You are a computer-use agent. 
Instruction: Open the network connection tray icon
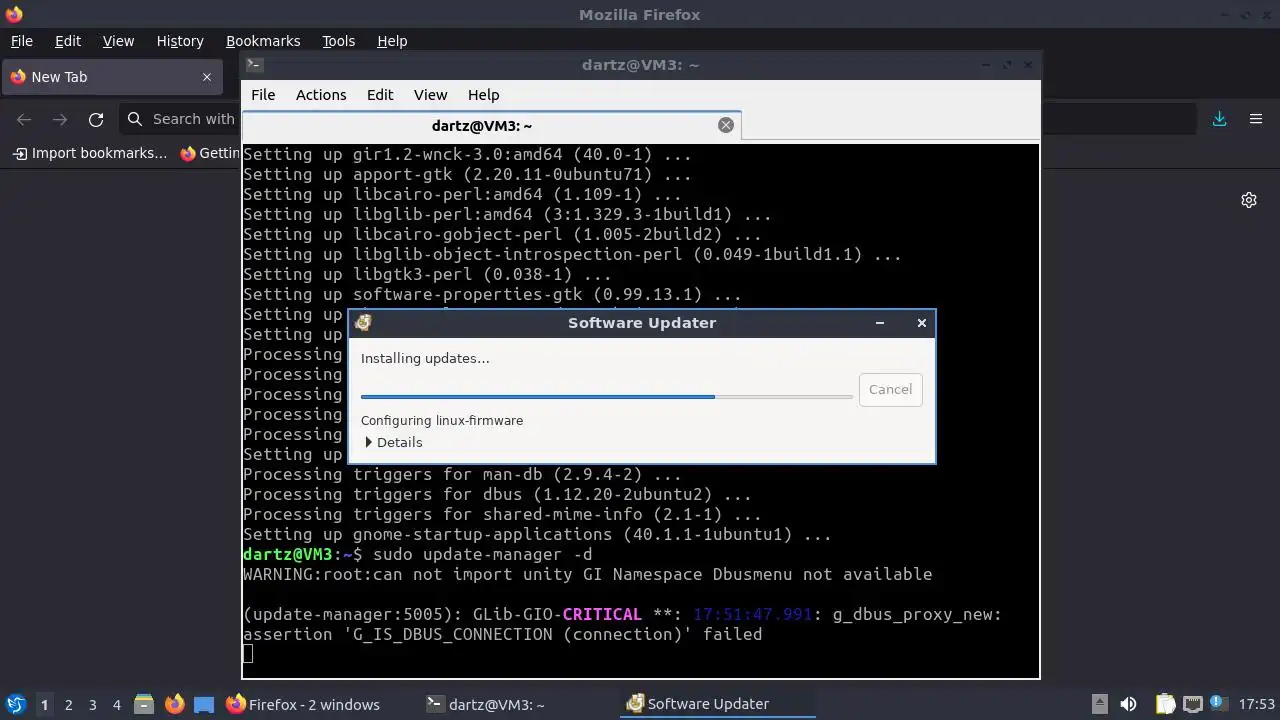pos(1192,704)
